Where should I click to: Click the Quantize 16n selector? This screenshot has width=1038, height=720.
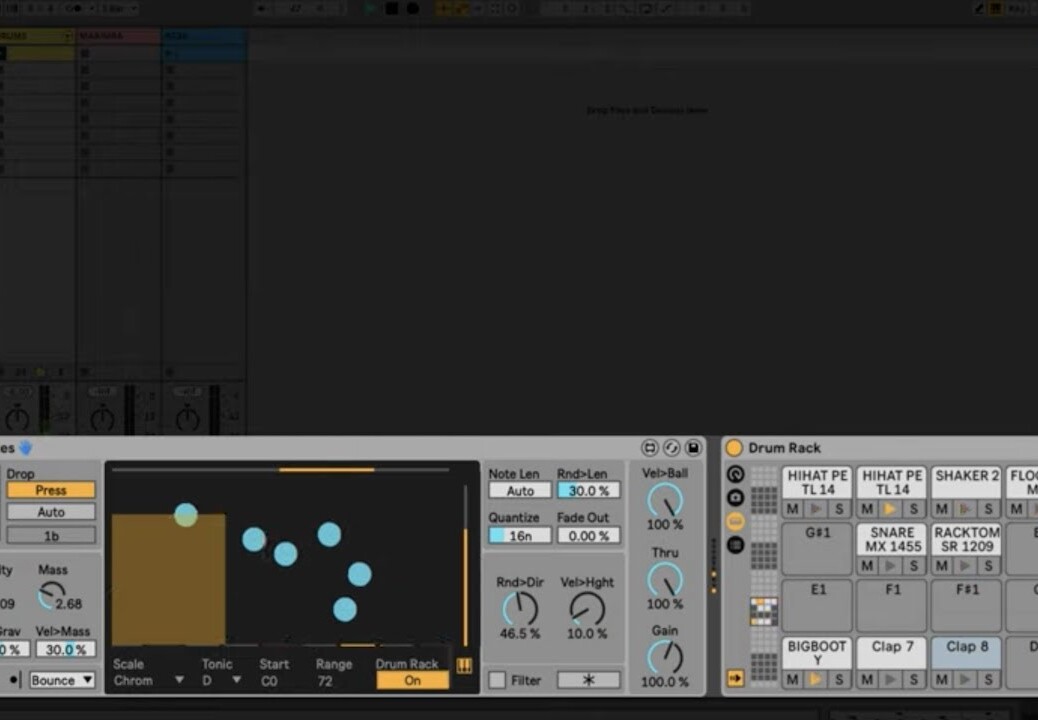click(x=520, y=535)
